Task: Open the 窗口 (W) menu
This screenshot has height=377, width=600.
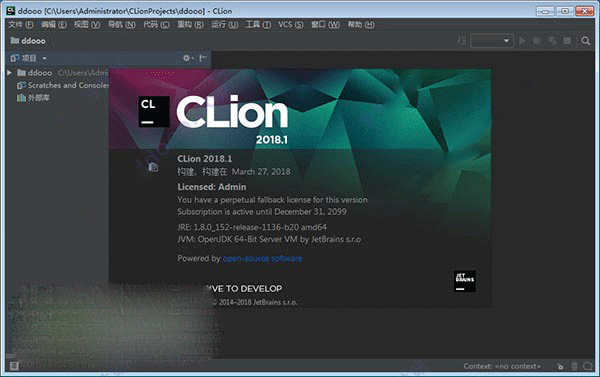Action: tap(325, 24)
